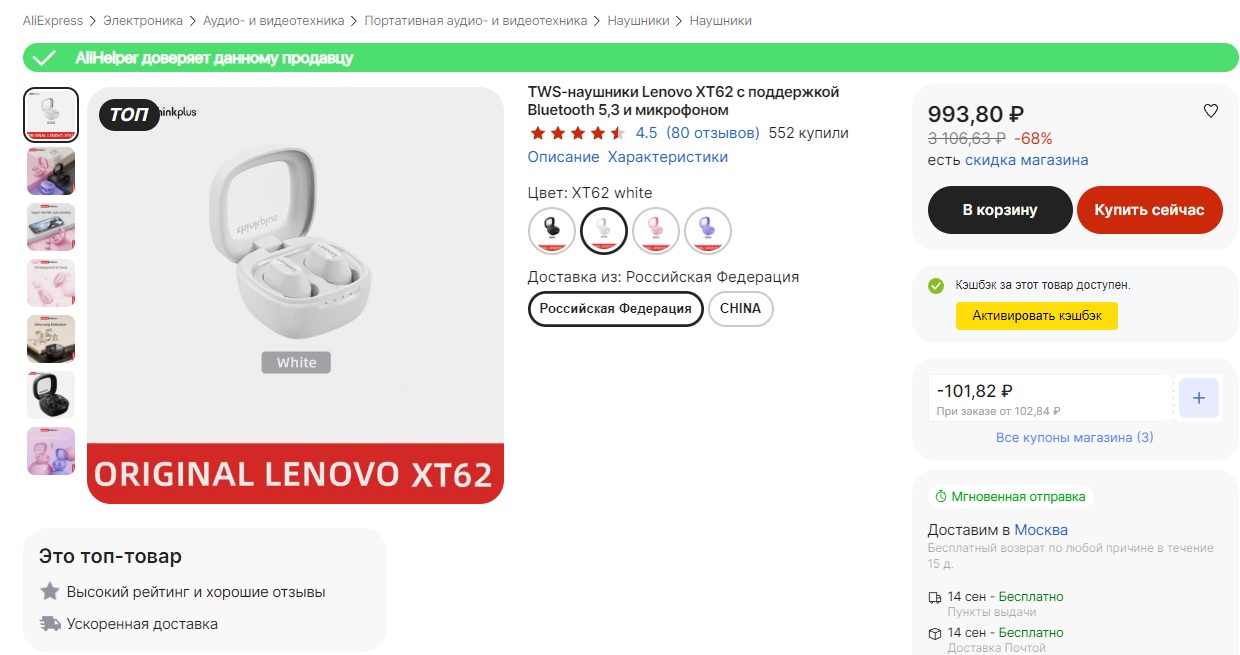Open the black earbuds case thumbnail
This screenshot has height=655, width=1240.
(51, 395)
